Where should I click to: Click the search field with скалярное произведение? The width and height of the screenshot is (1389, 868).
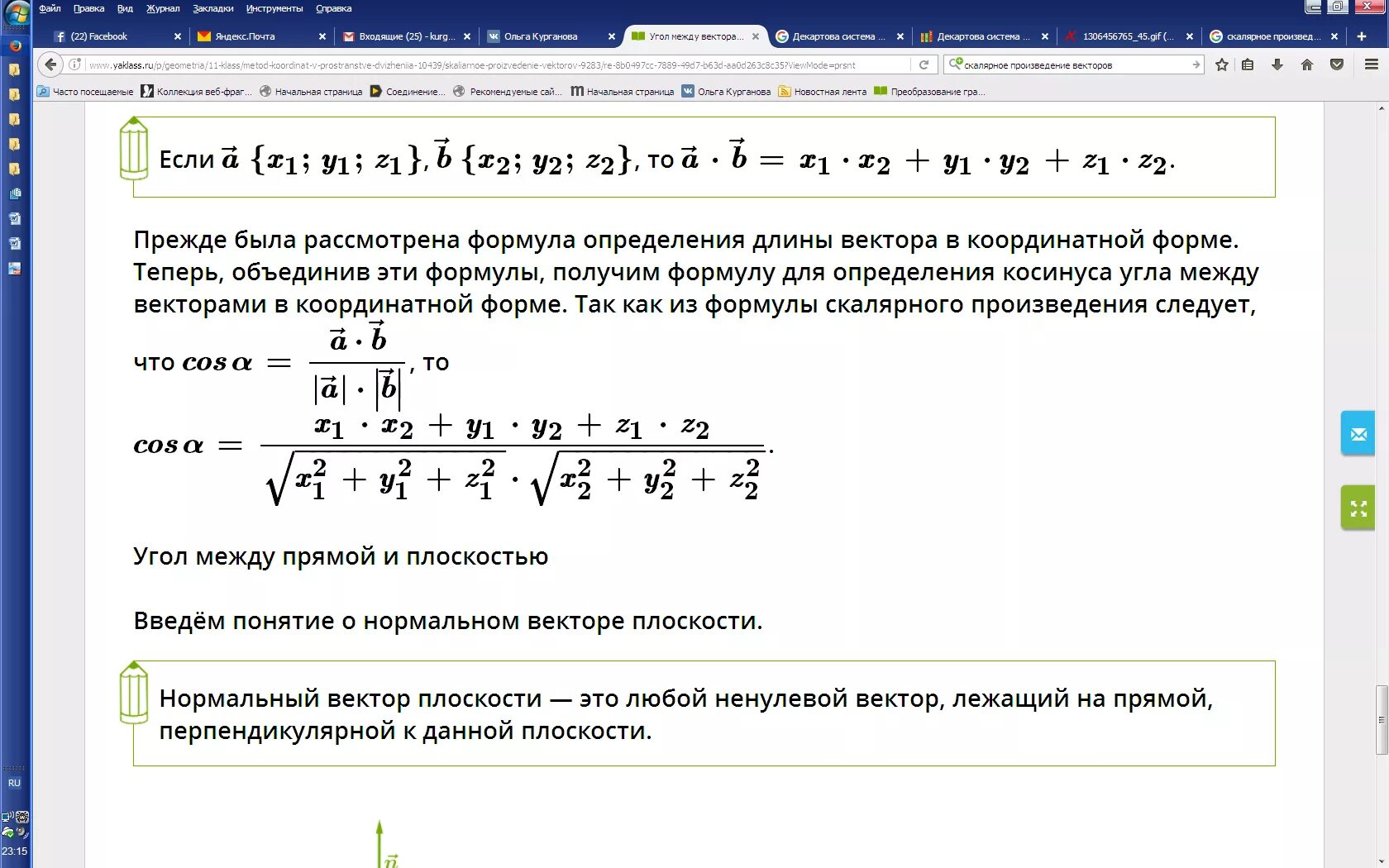[x=1075, y=64]
